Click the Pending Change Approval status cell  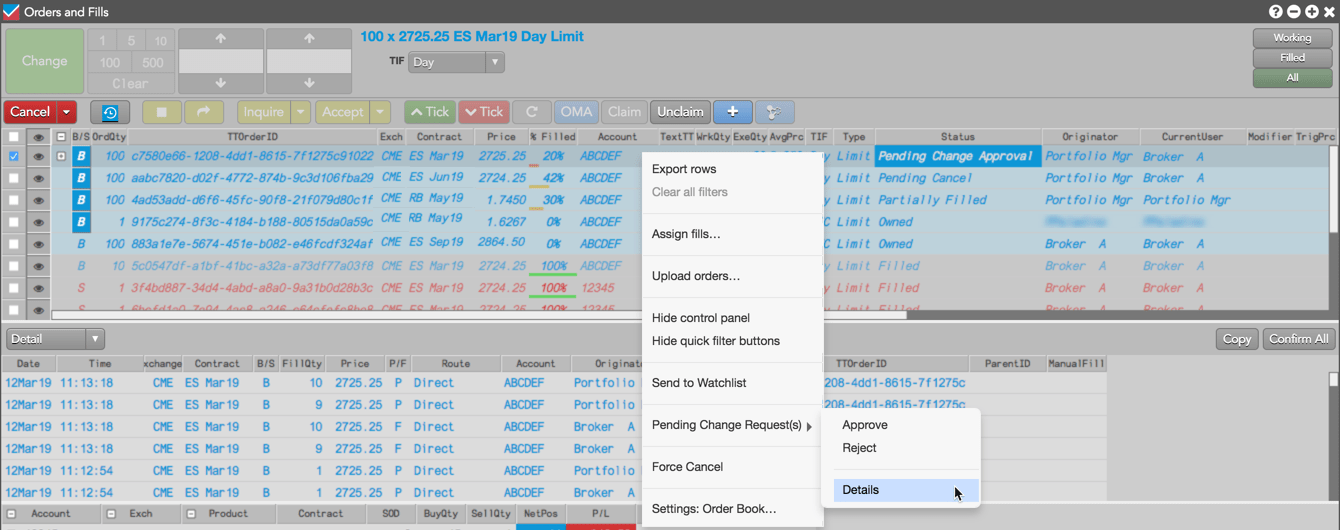tap(958, 156)
